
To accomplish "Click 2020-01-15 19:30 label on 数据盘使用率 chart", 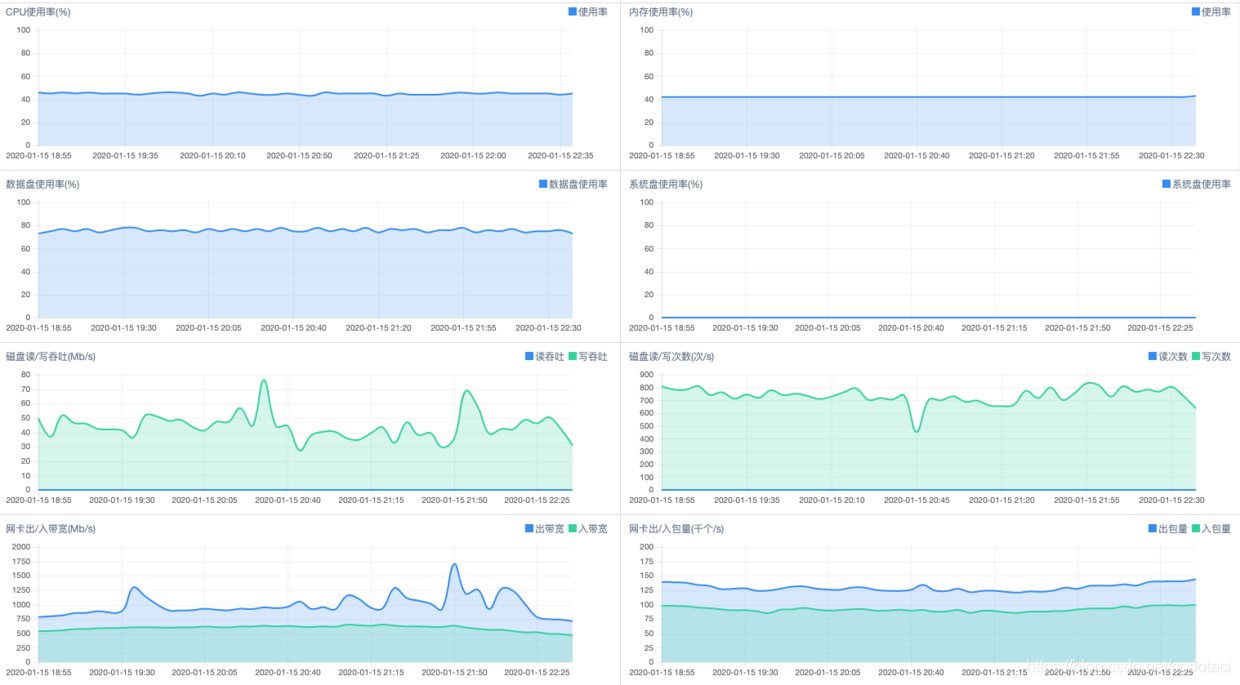I will coord(124,327).
